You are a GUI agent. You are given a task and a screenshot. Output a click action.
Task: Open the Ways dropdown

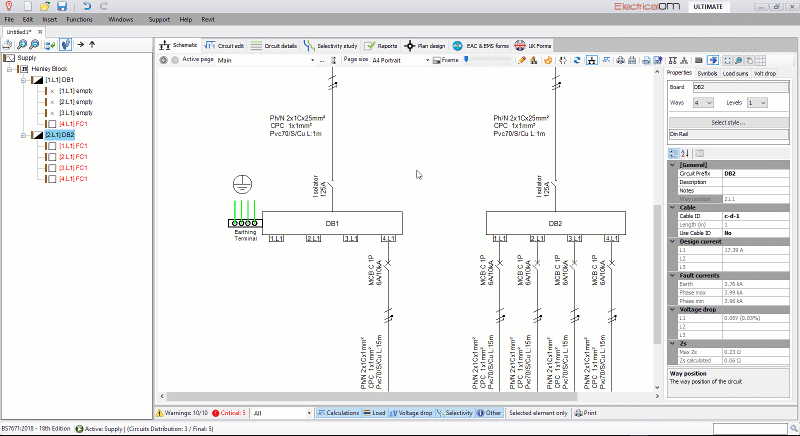703,103
